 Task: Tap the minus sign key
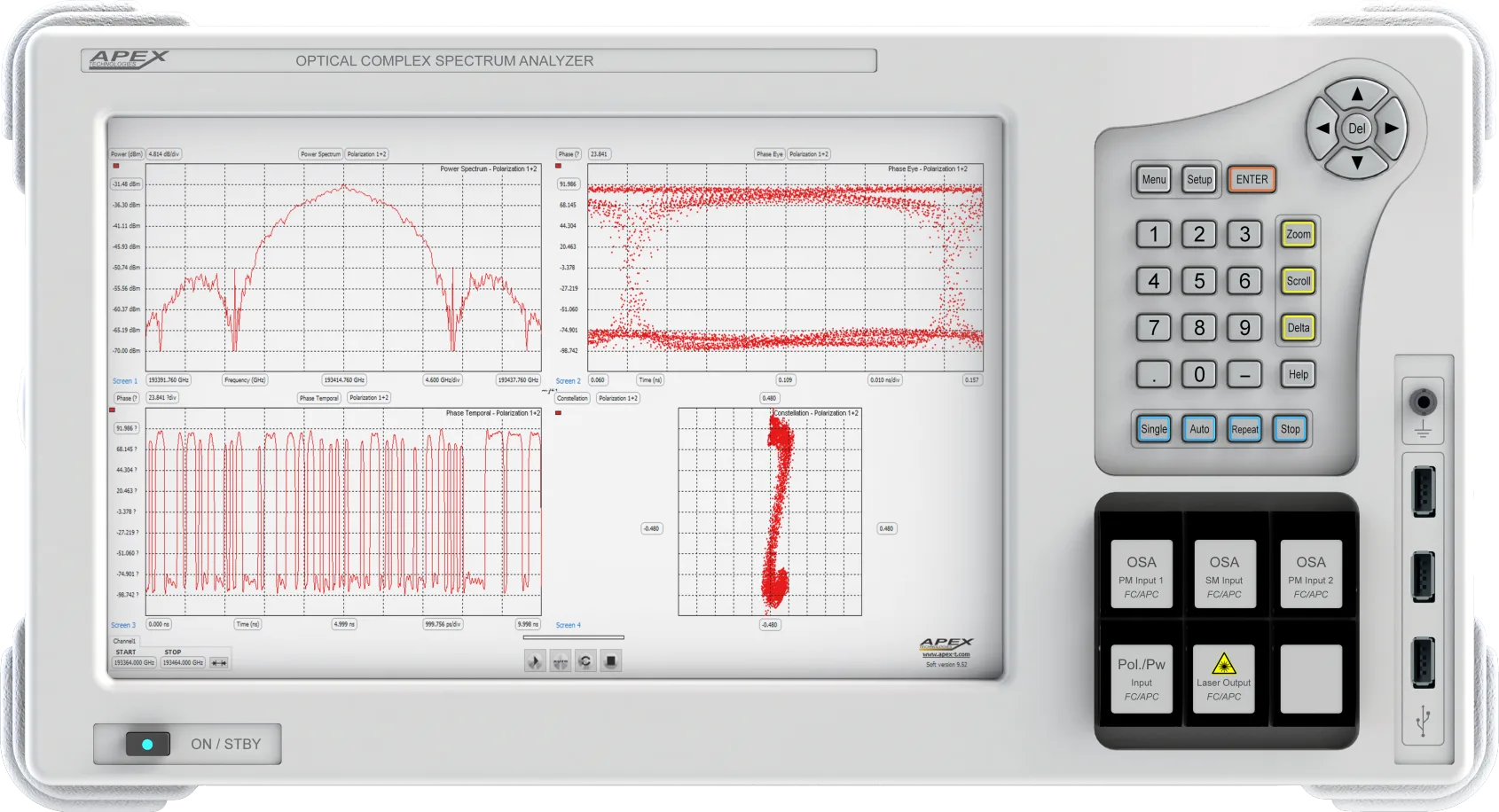[1244, 375]
